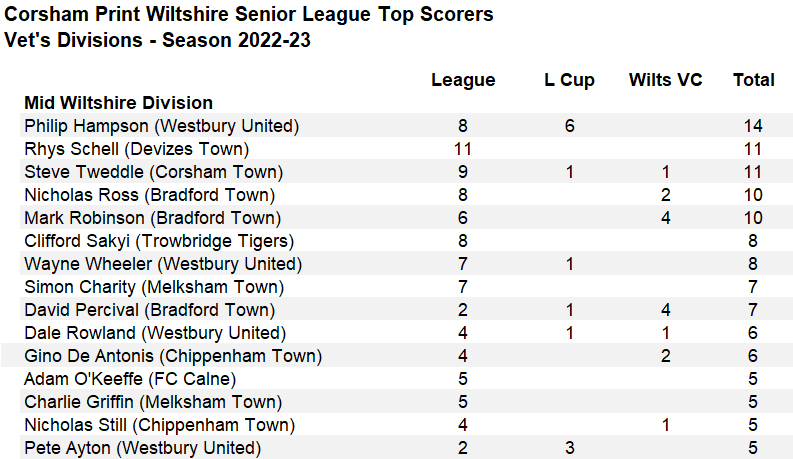This screenshot has height=459, width=793.
Task: Click the L Cup column header
Action: [569, 80]
